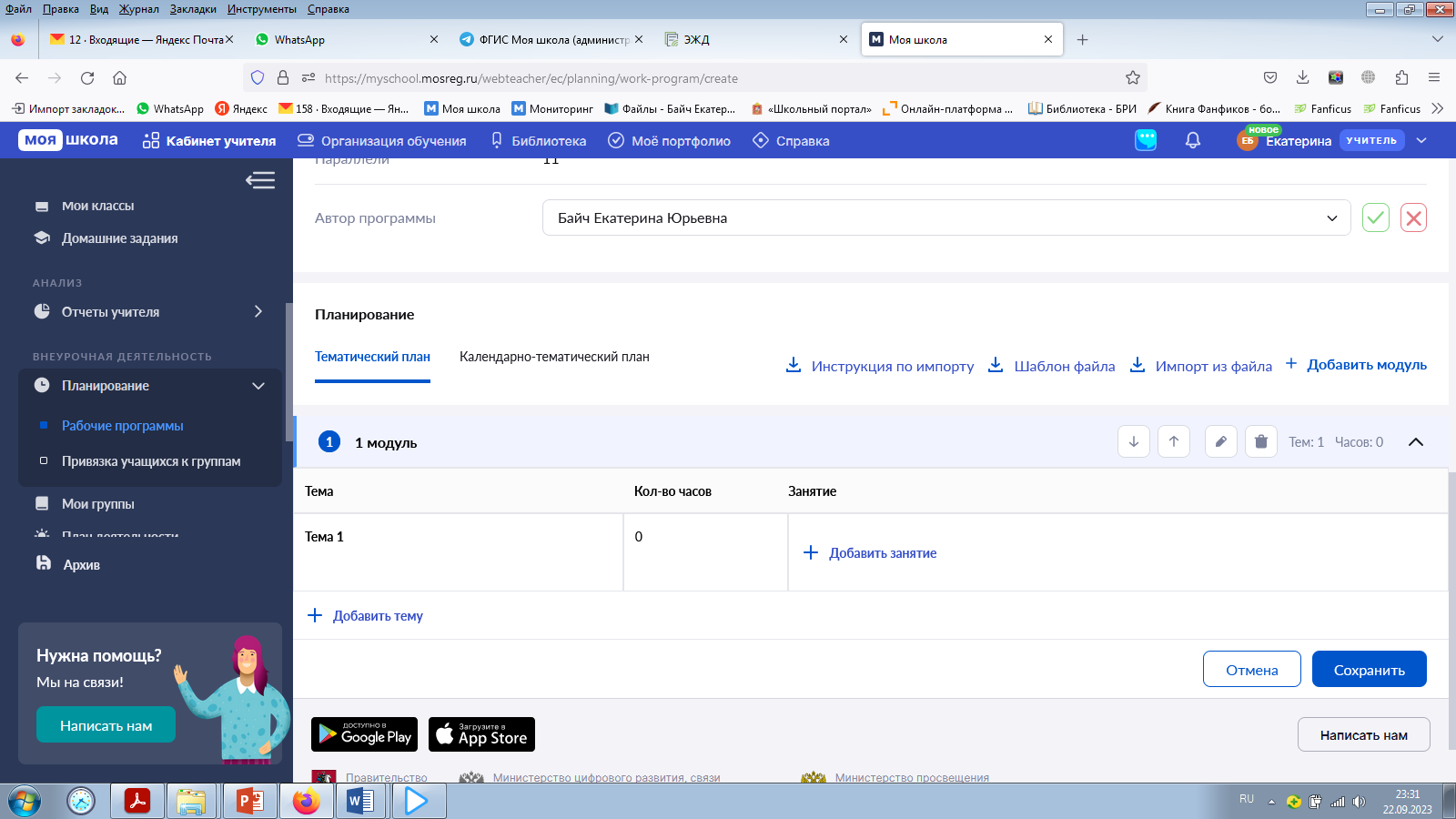Click the Тема 1 cell
1456x819 pixels.
[x=459, y=552]
